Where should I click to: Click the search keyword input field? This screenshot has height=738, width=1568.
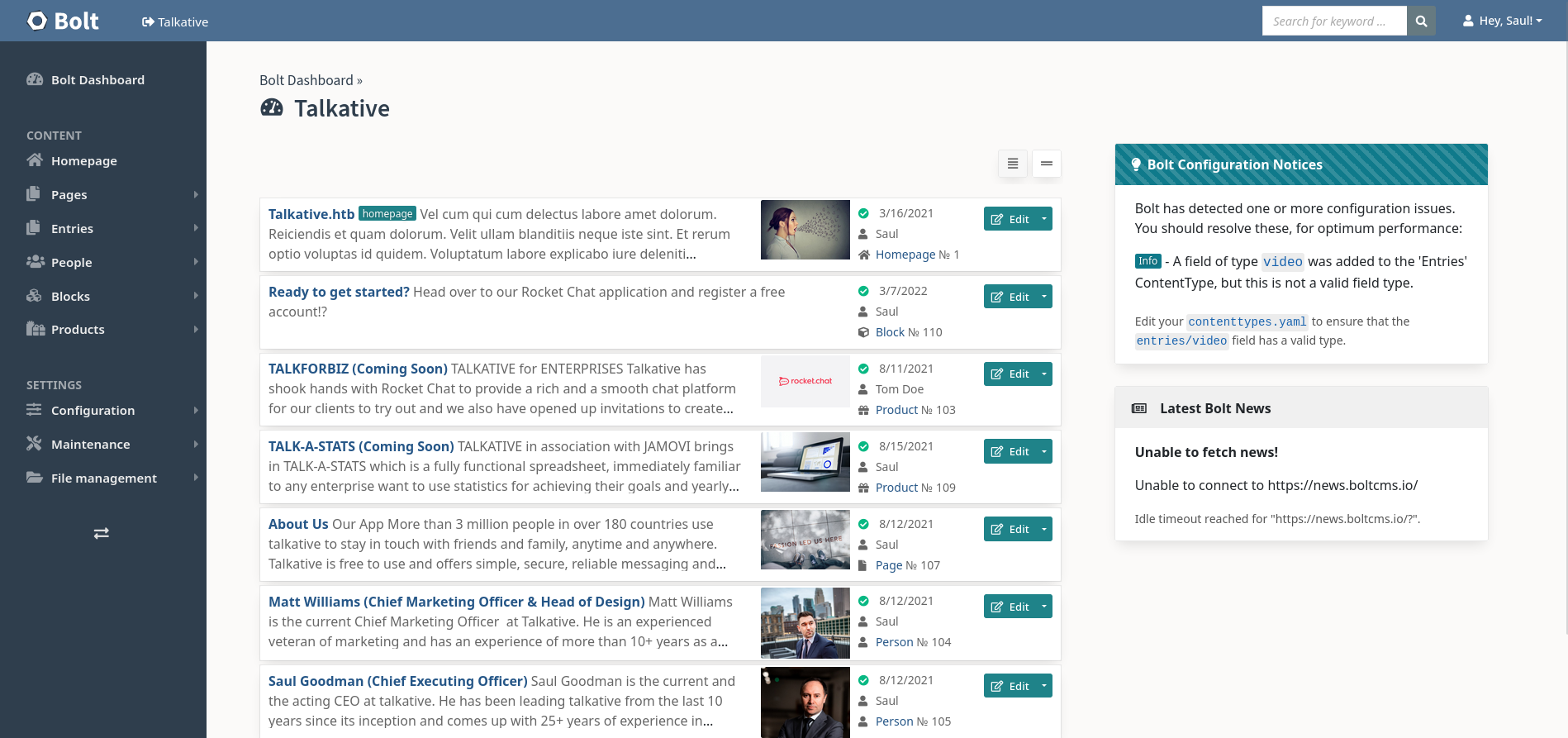[1333, 21]
